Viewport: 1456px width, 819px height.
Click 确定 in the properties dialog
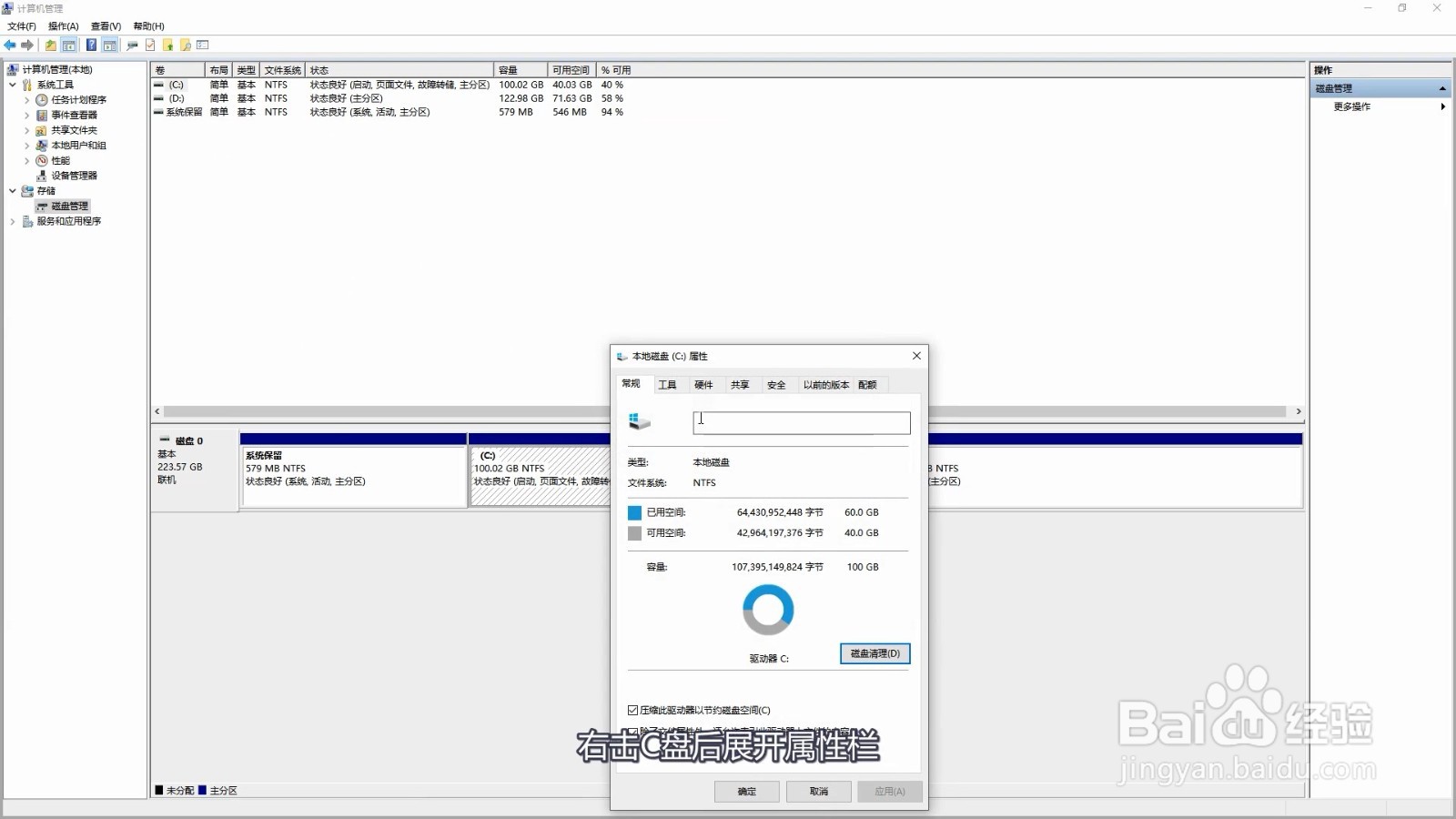coord(747,791)
